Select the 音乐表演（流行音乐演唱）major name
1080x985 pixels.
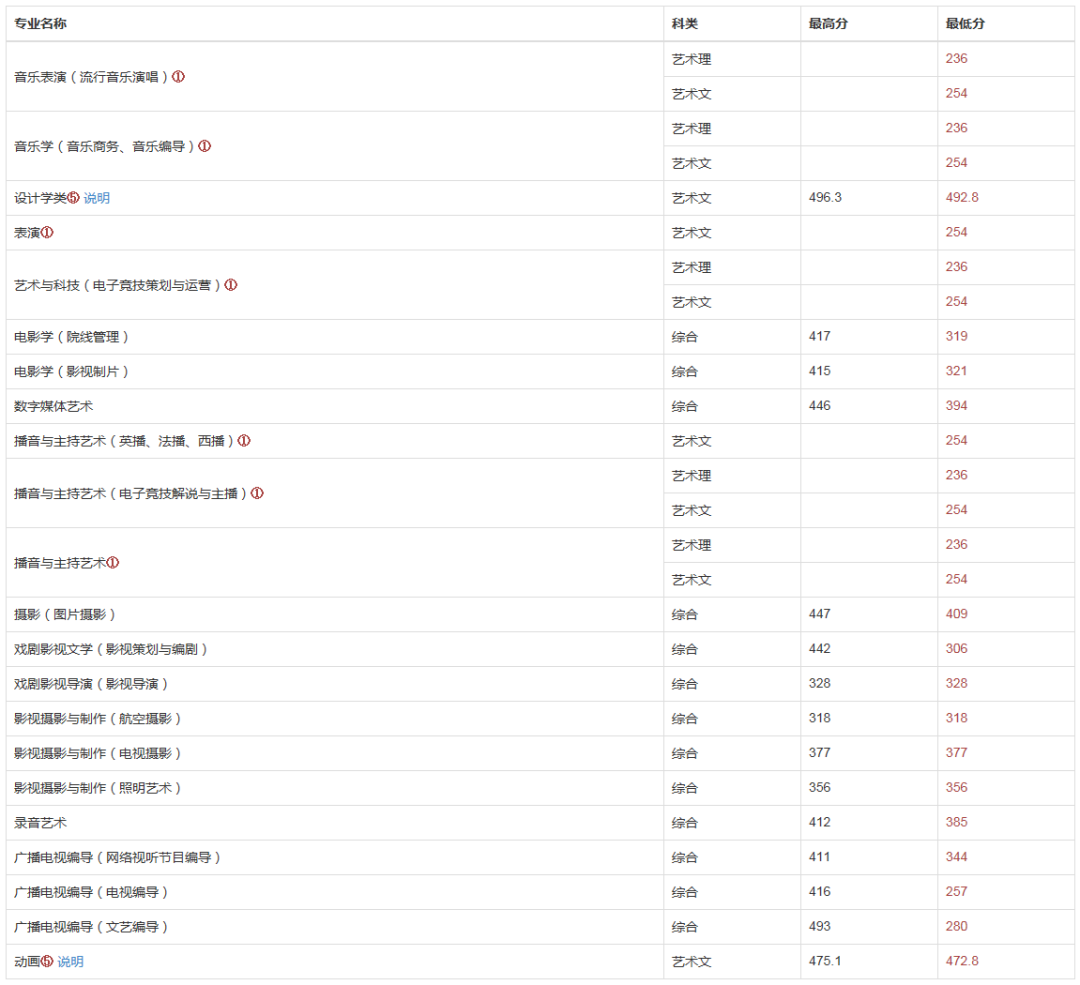(92, 77)
